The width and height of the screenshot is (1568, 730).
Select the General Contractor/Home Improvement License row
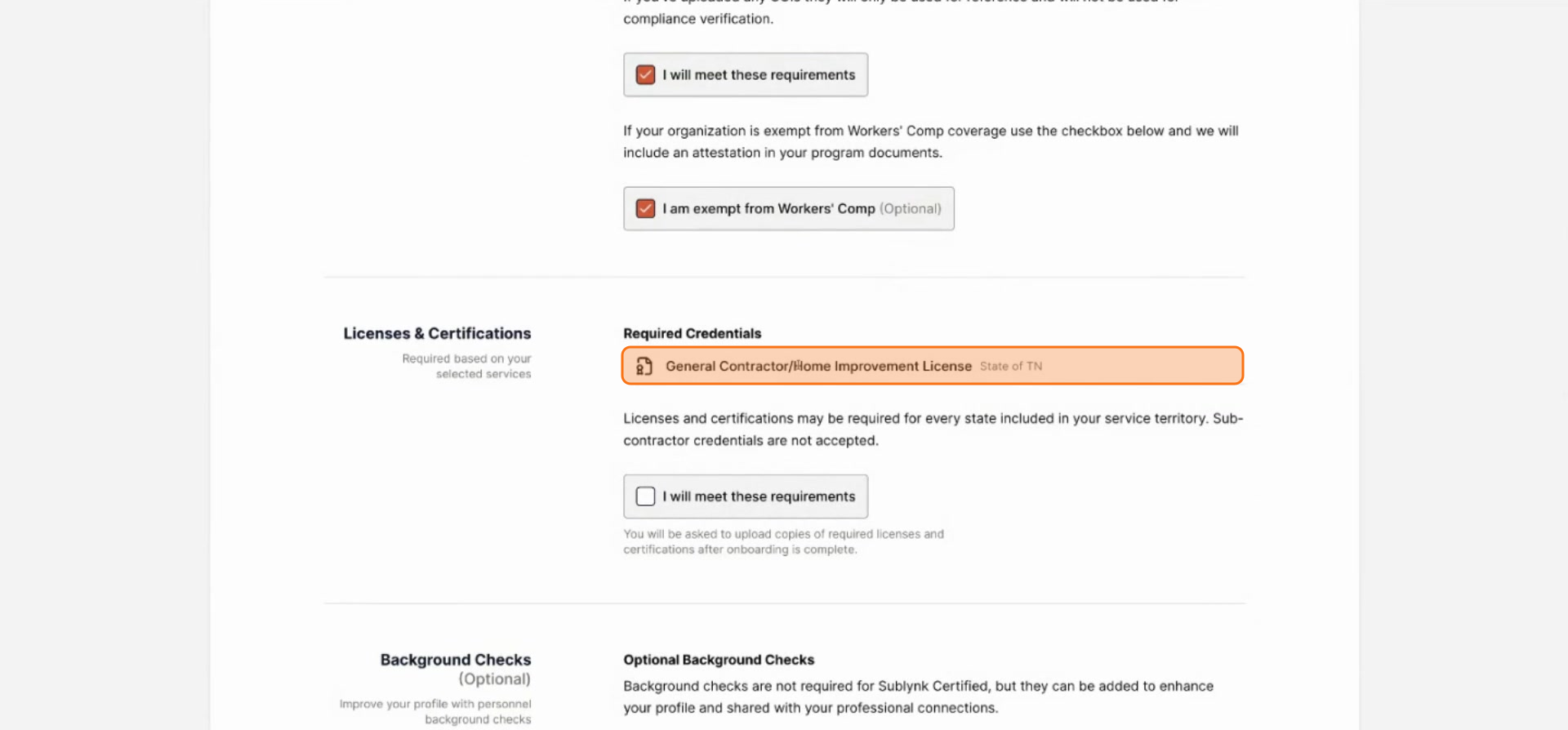(932, 366)
